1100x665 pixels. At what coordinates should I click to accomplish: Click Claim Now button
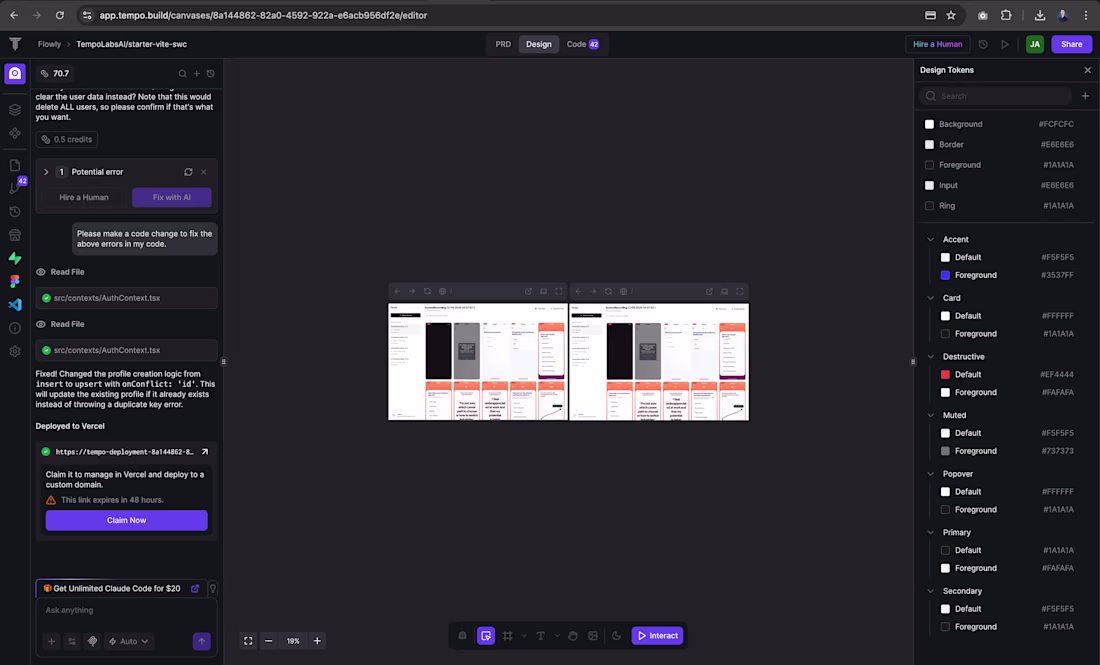[126, 520]
